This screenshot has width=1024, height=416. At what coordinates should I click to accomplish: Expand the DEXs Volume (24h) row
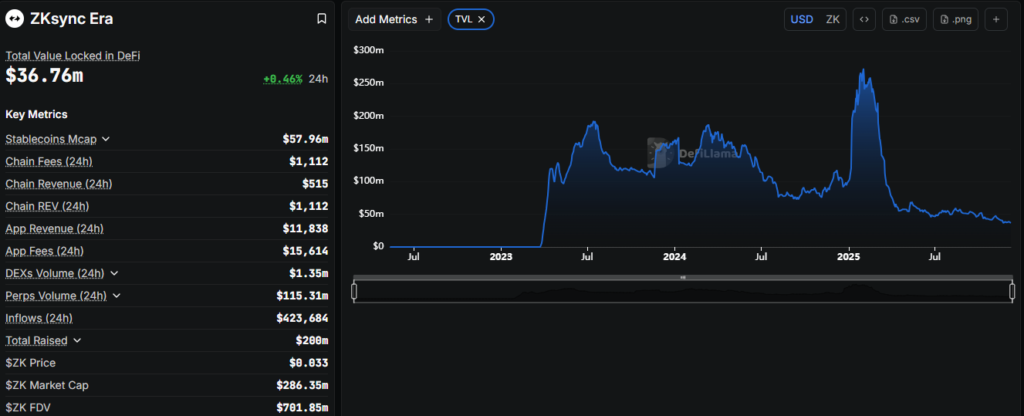click(114, 273)
